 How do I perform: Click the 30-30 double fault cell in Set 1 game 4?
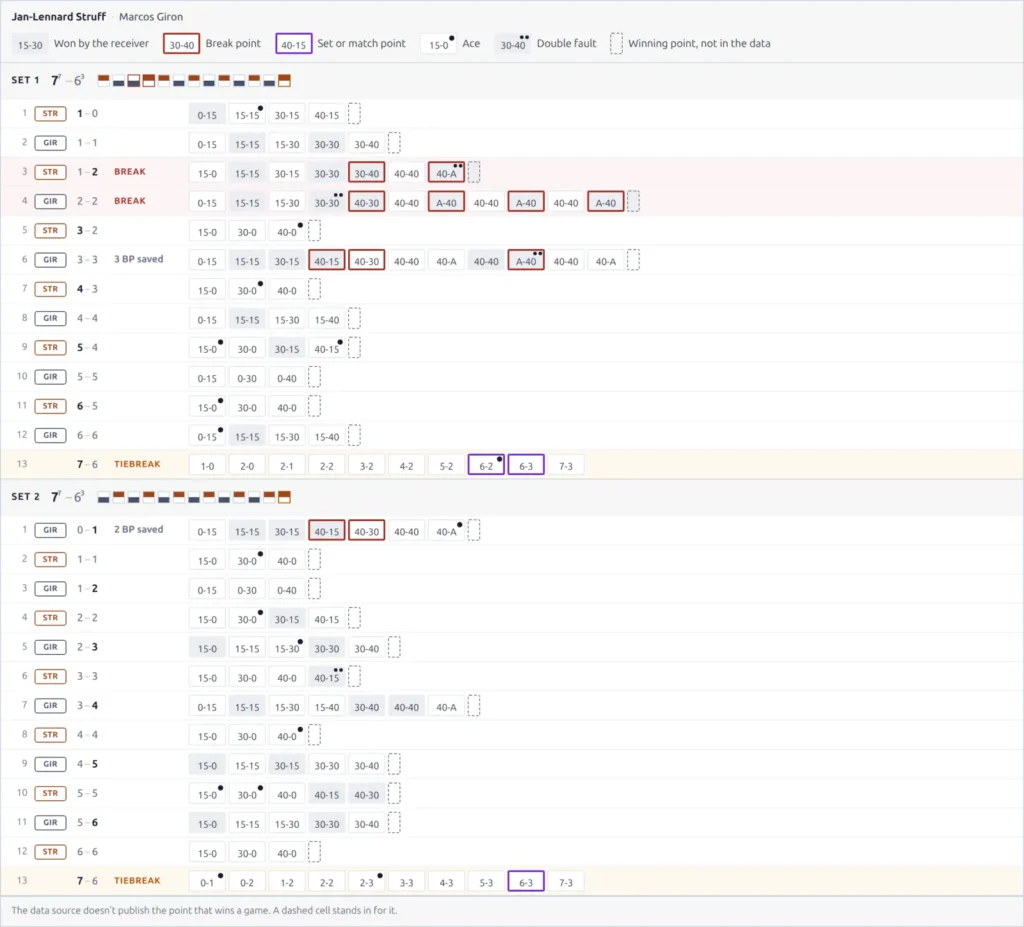coord(327,203)
